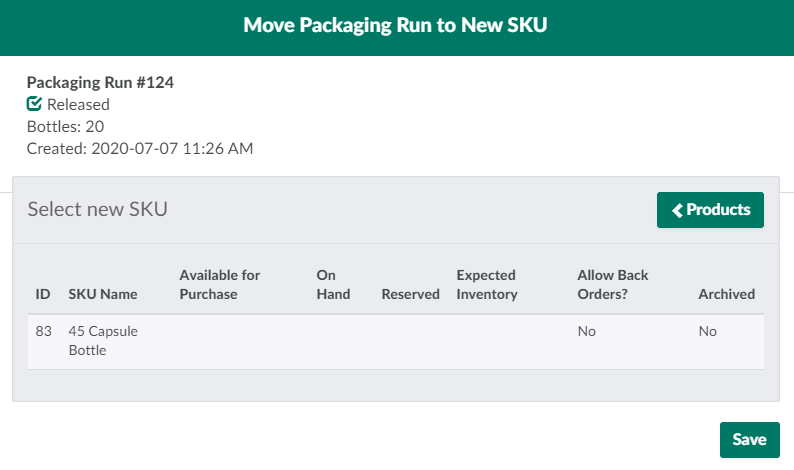The width and height of the screenshot is (794, 470).
Task: Click the Allow Back Orders column header
Action: point(613,284)
